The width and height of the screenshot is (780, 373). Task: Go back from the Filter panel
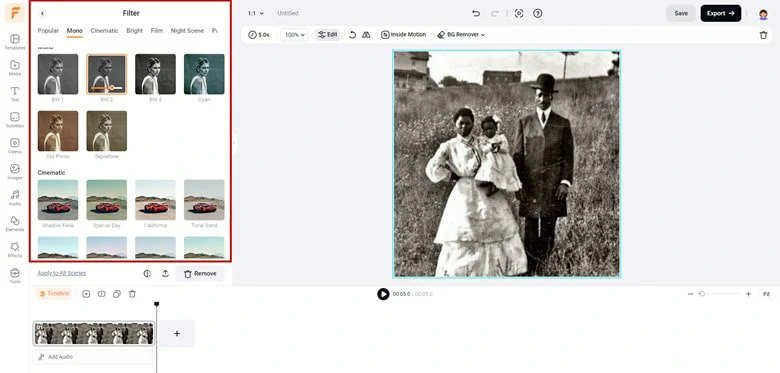click(42, 13)
